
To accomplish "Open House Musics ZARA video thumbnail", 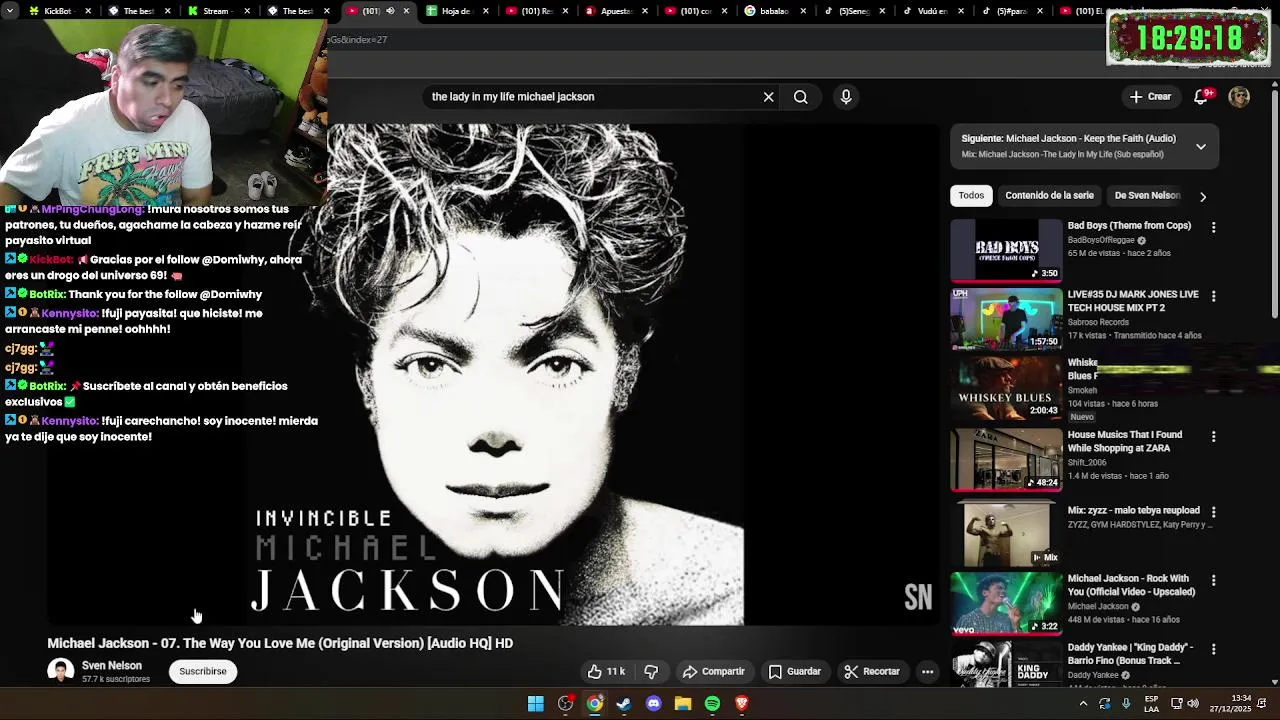I will click(1006, 459).
